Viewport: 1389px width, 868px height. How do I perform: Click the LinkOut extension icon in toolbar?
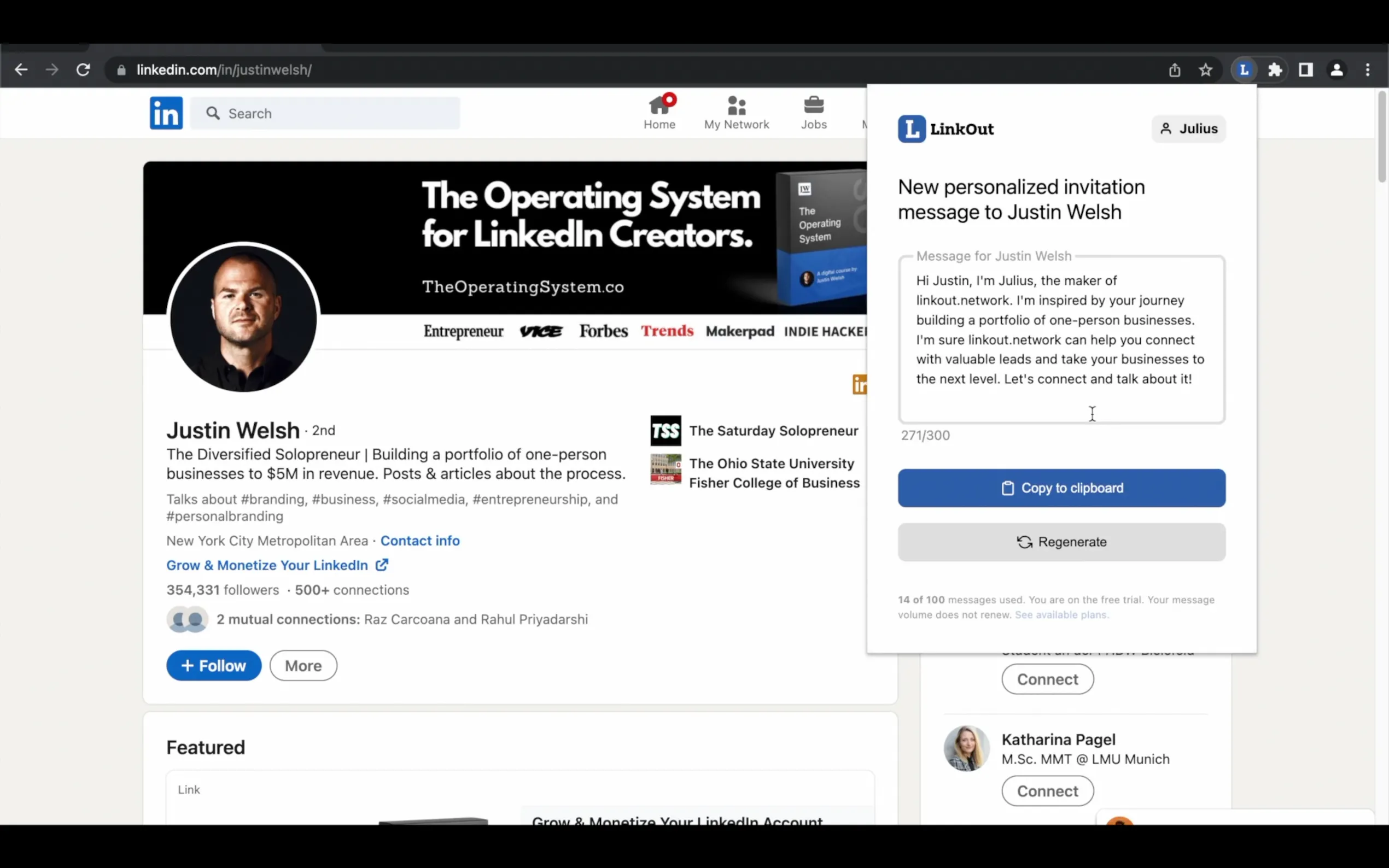(x=1244, y=70)
